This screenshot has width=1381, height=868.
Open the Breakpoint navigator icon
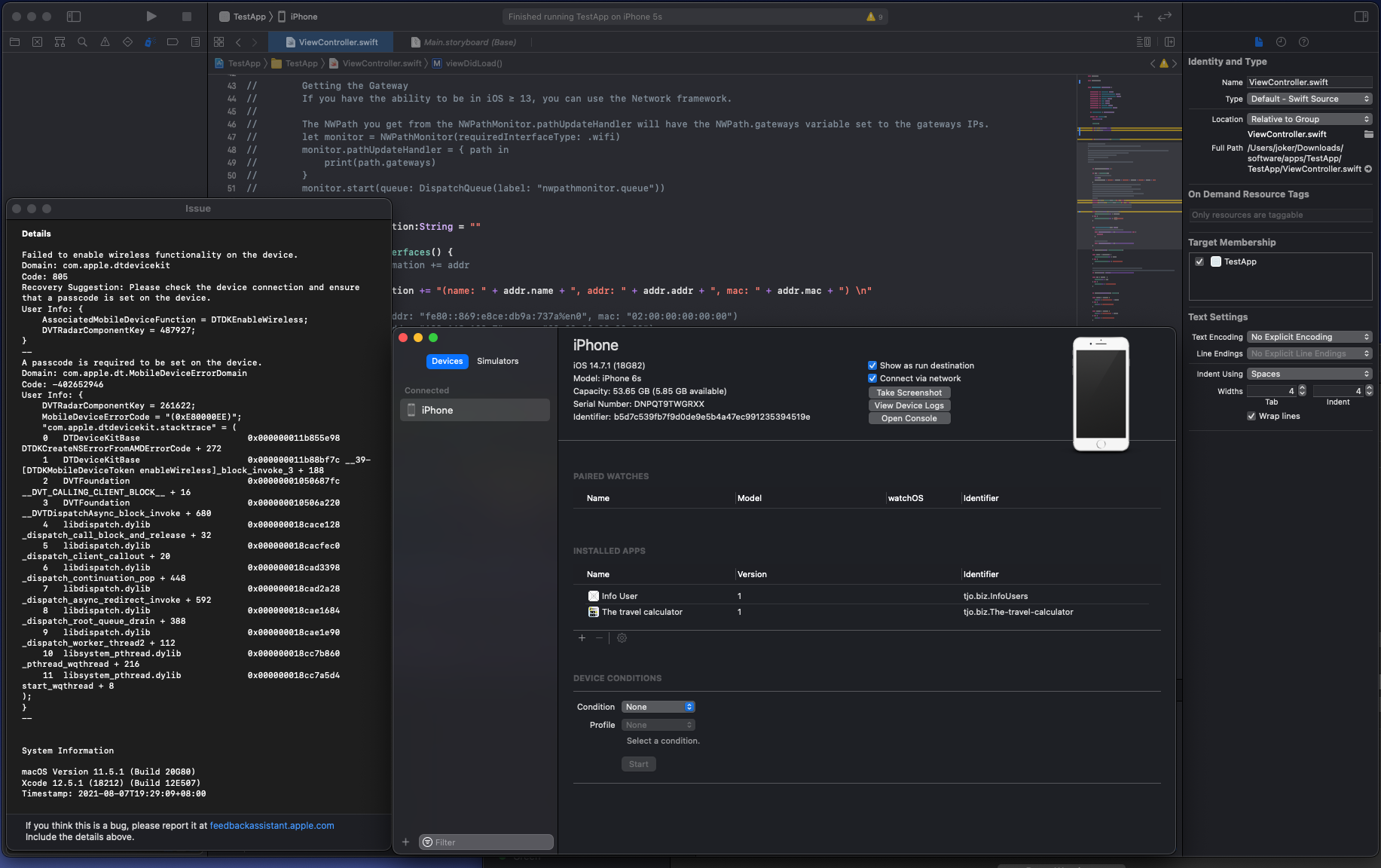tap(173, 42)
